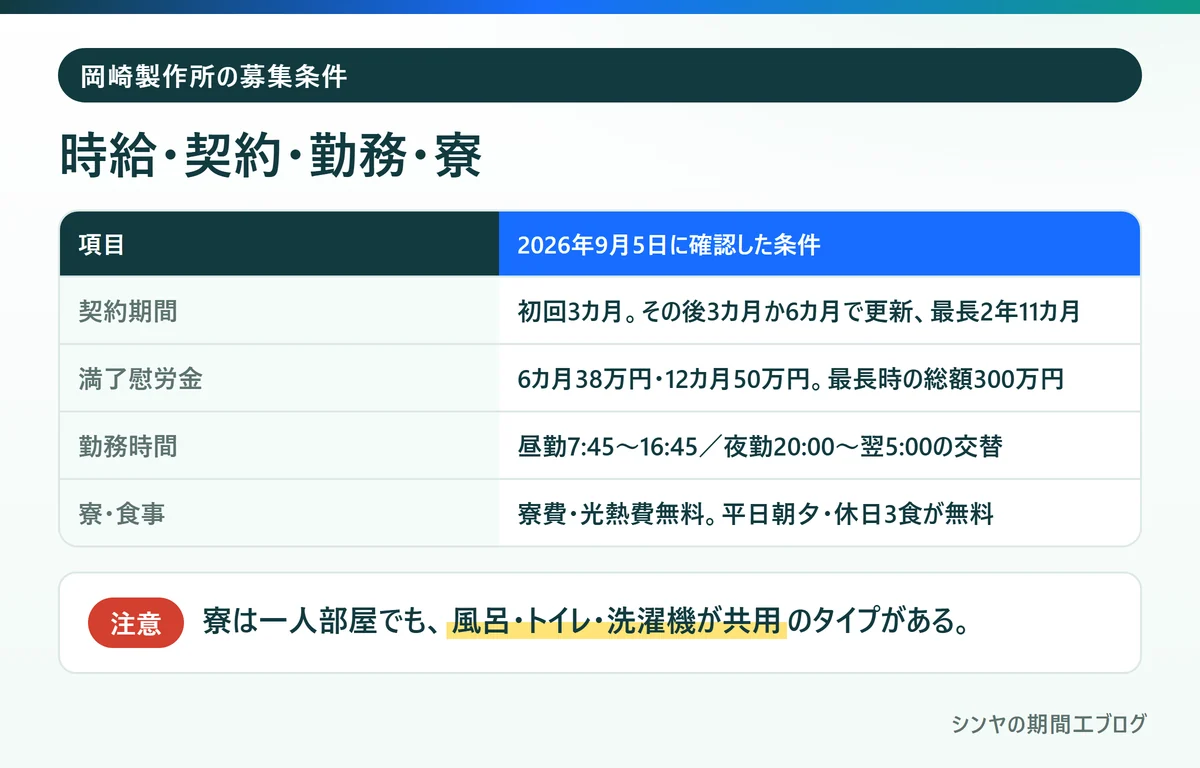Select the cell 6カ月38万円・12カ月50万円
1200x768 pixels.
point(819,379)
